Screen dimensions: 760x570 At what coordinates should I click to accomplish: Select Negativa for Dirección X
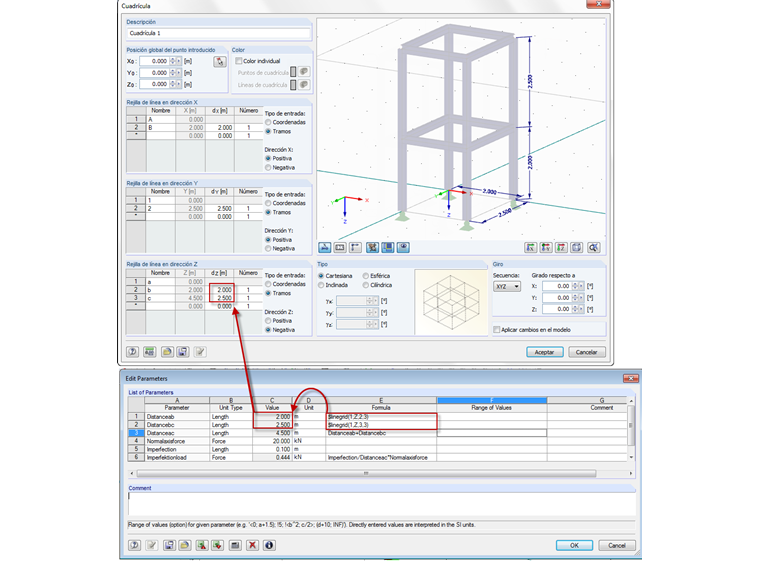[x=268, y=168]
